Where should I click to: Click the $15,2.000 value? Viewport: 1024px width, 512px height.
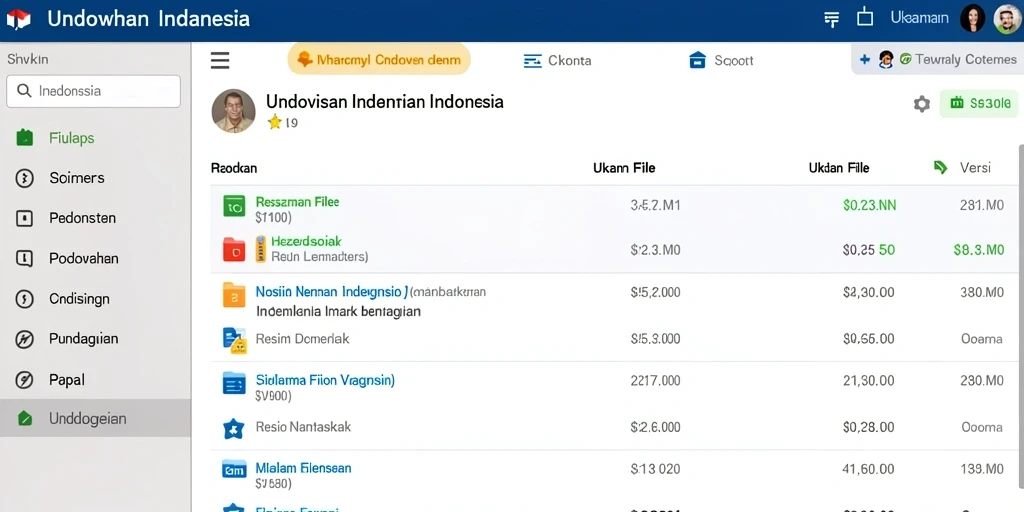coord(655,293)
